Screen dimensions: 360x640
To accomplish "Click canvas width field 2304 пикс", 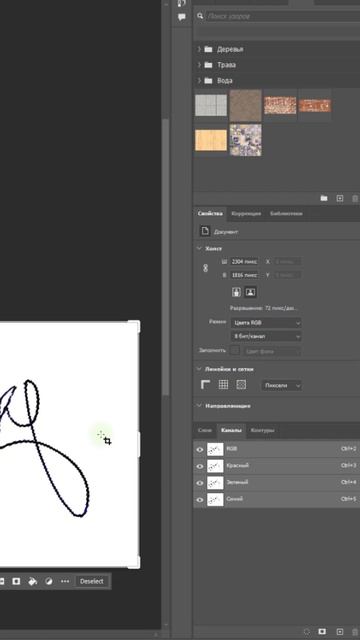I will coord(244,261).
